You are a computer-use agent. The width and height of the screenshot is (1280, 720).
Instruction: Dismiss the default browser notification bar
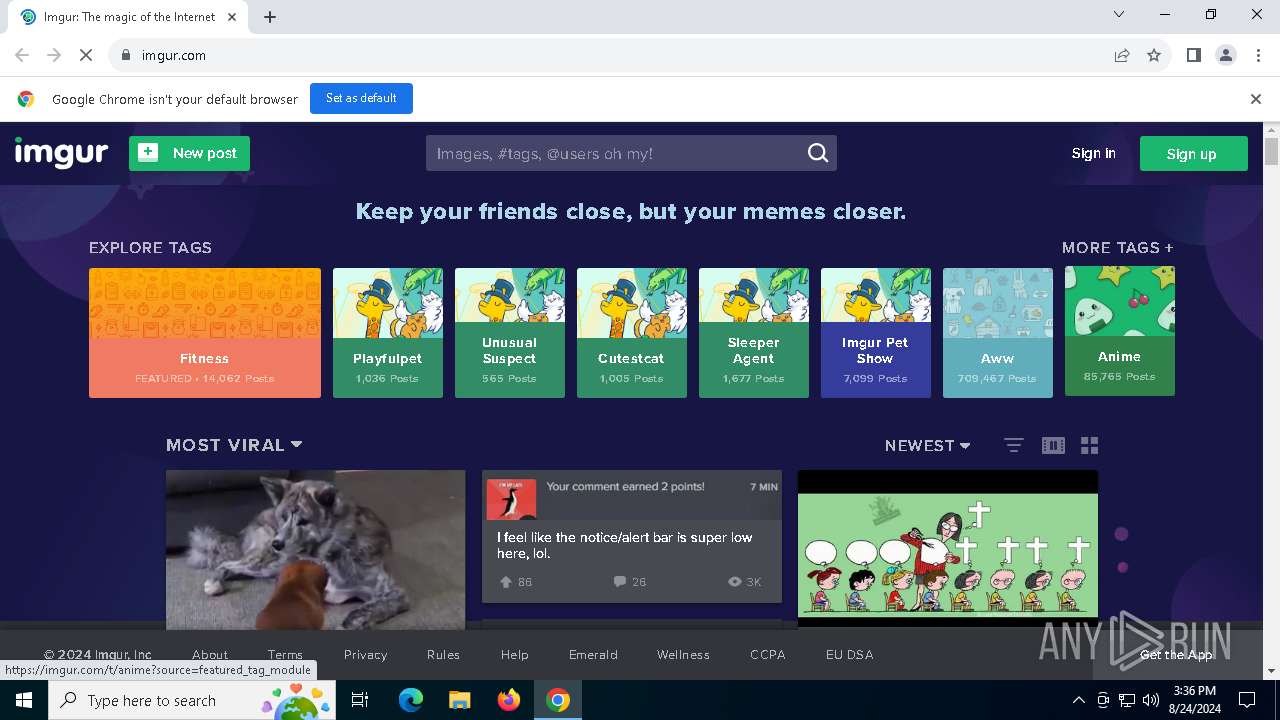1256,99
